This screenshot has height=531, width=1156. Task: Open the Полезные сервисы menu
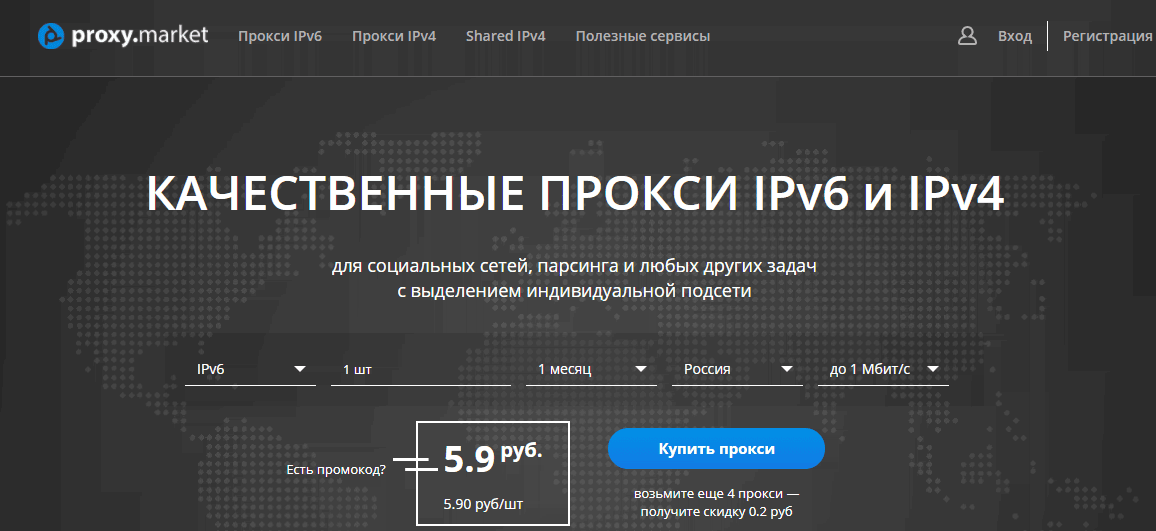tap(643, 36)
